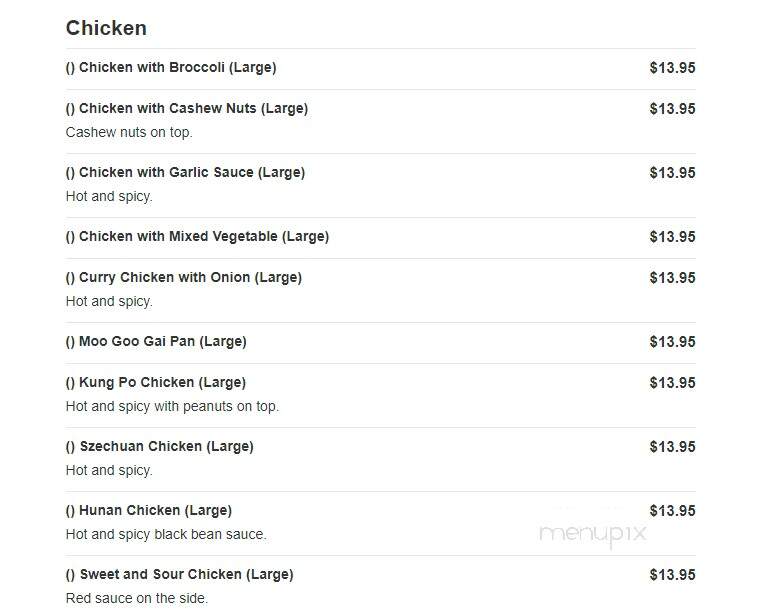The width and height of the screenshot is (772, 616).
Task: Click the price of Chicken with Broccoli
Action: [x=673, y=67]
